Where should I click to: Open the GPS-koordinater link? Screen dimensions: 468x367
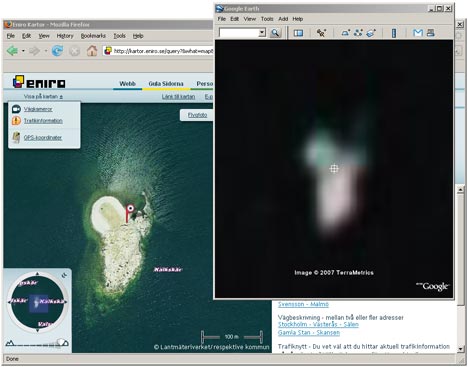point(43,137)
